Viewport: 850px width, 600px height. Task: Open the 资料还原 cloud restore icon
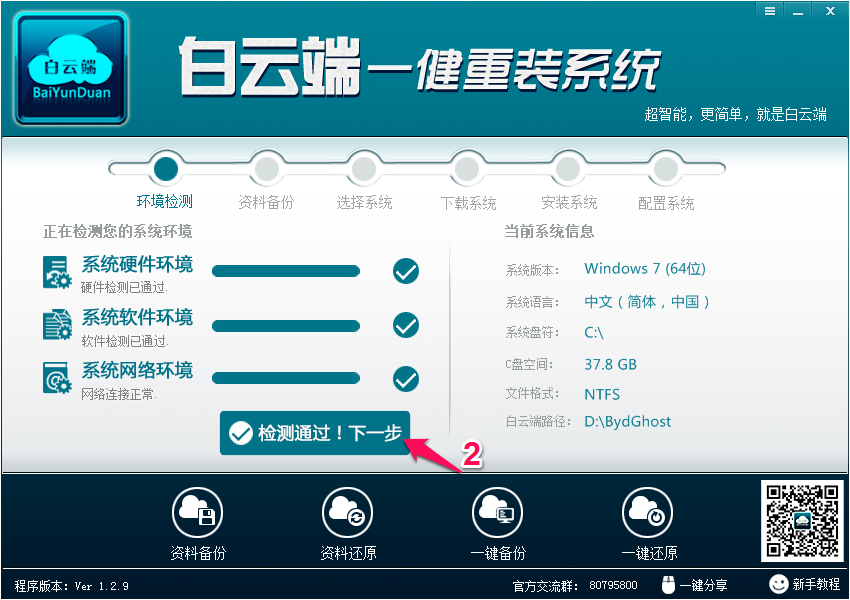point(347,512)
